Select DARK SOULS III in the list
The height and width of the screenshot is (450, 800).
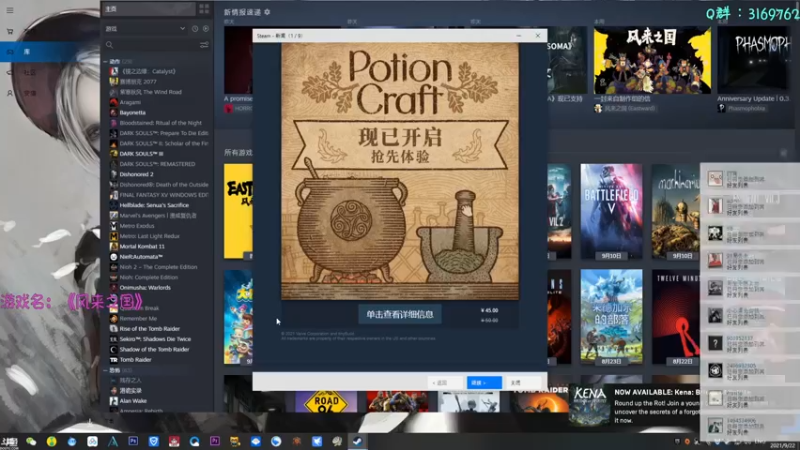tap(141, 154)
